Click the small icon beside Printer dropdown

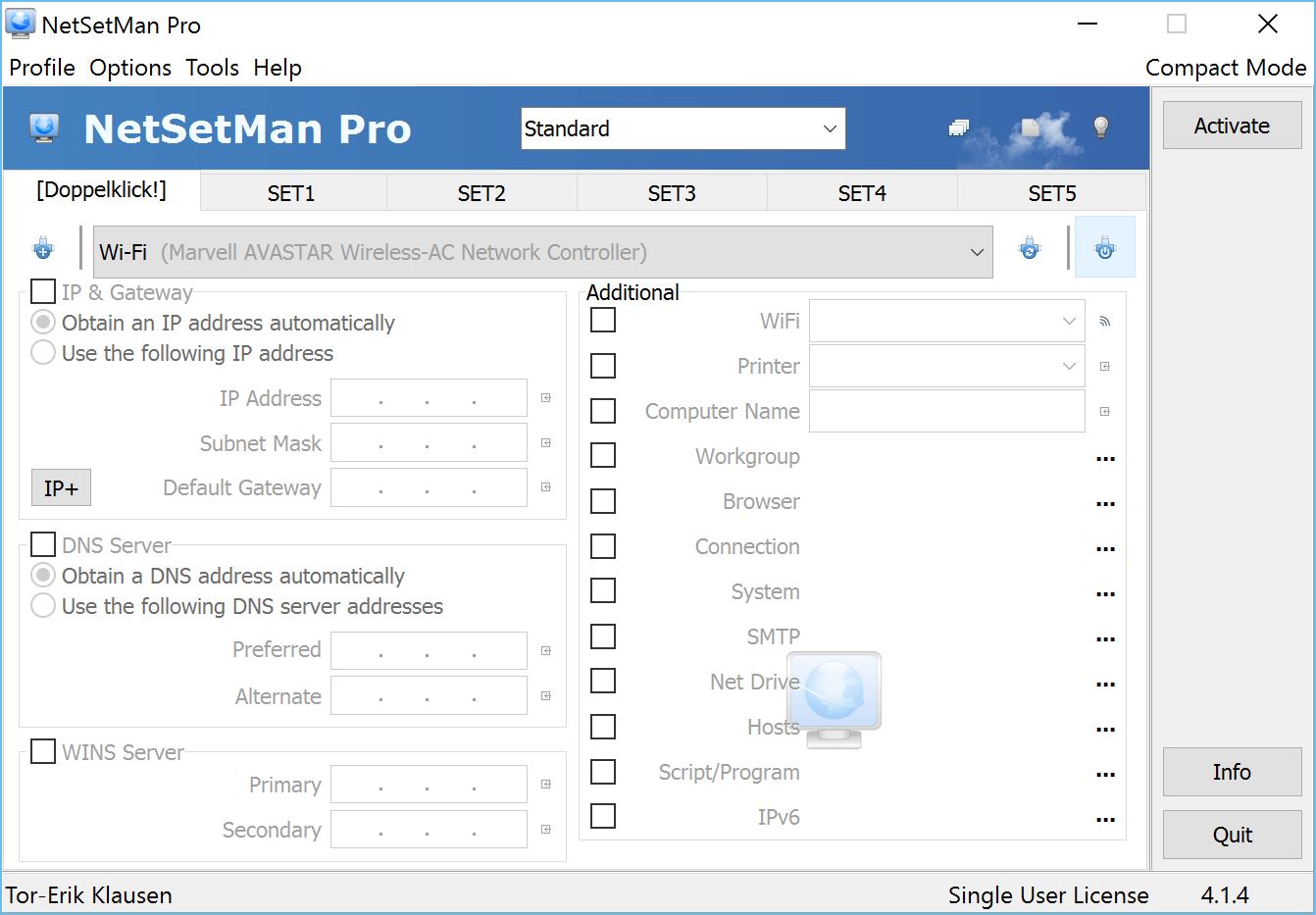(x=1105, y=367)
